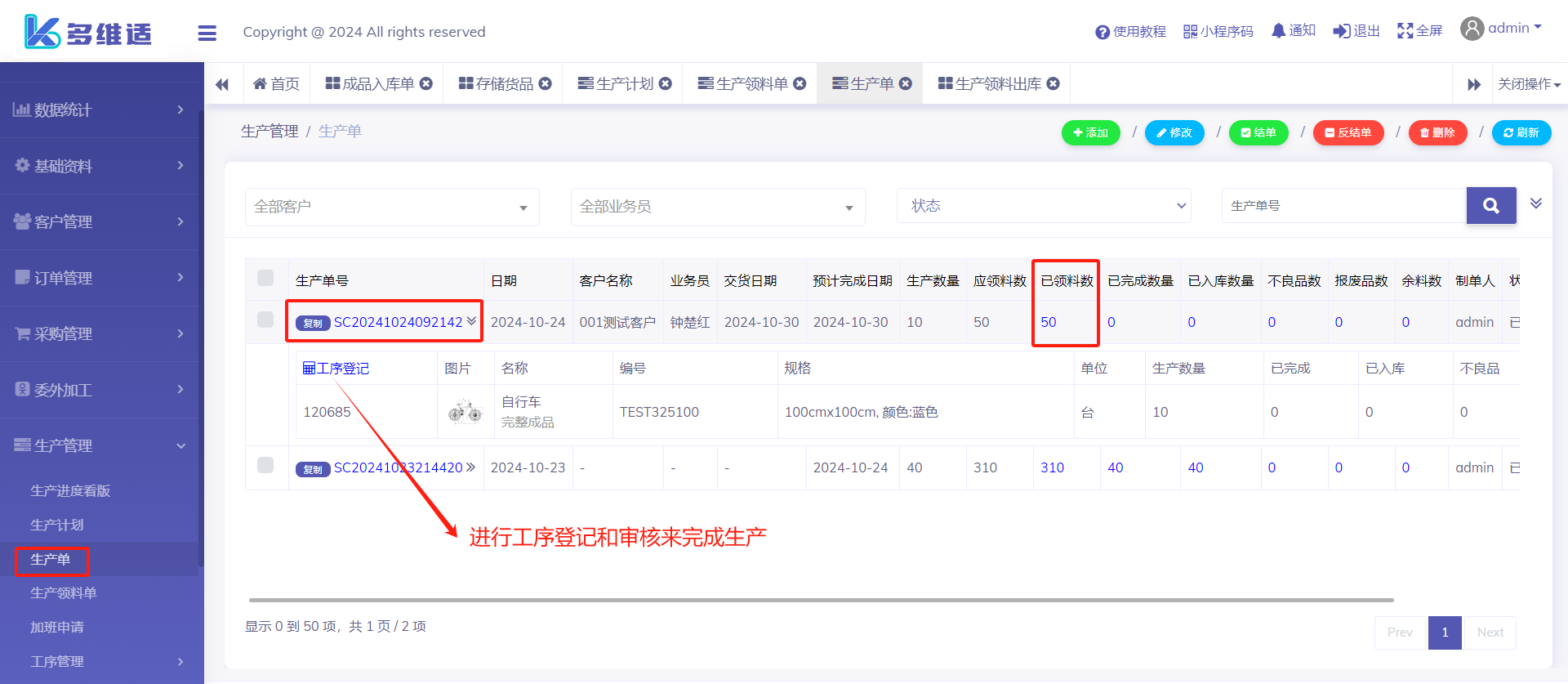Open the mini-program QR code (小程序码)
Viewport: 1568px width, 684px height.
pyautogui.click(x=1218, y=31)
